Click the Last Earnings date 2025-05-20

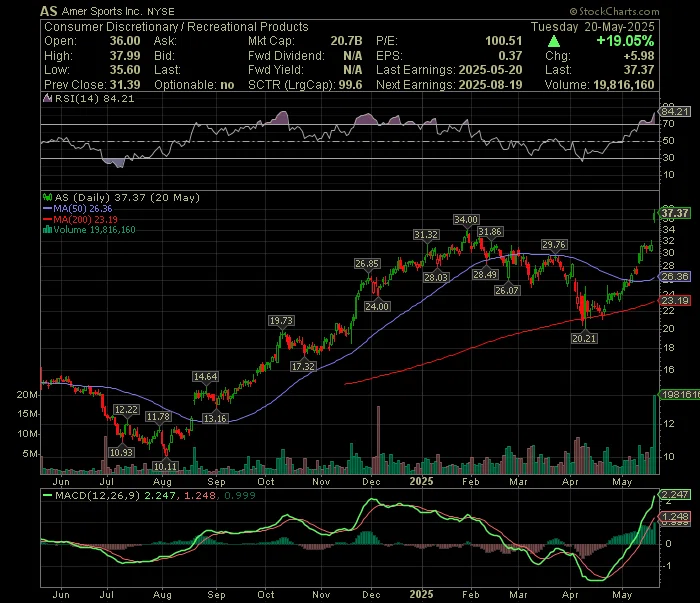pyautogui.click(x=490, y=70)
